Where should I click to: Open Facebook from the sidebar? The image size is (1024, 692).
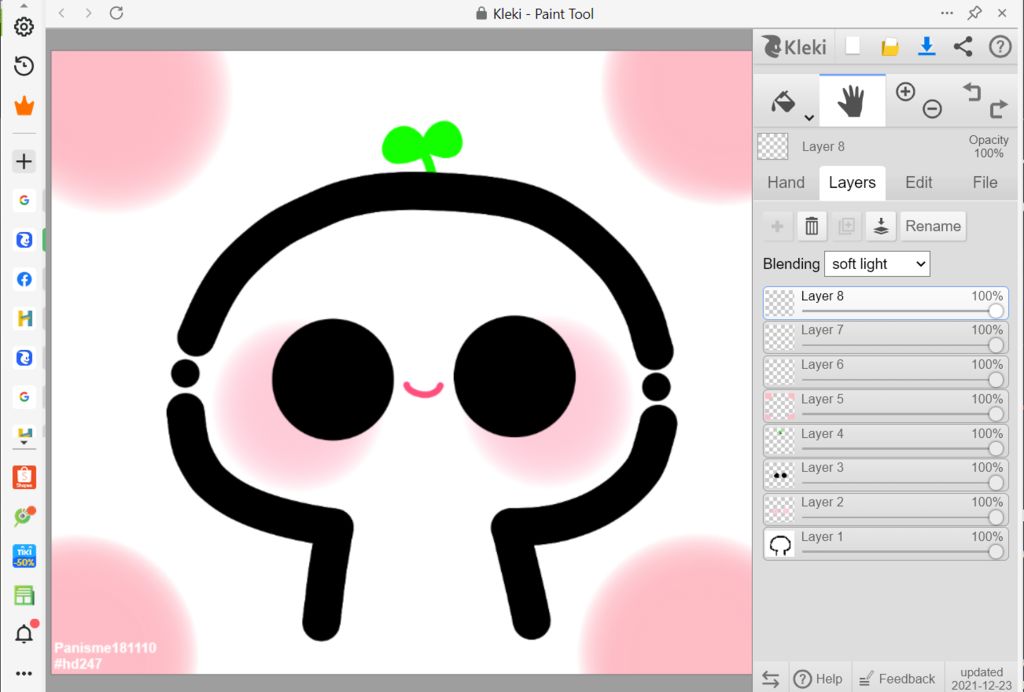point(24,279)
